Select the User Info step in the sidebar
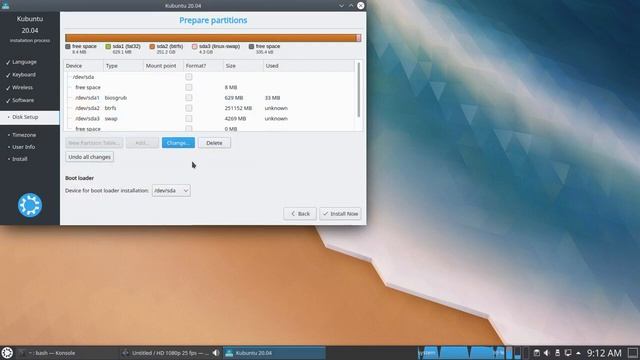 pyautogui.click(x=23, y=147)
